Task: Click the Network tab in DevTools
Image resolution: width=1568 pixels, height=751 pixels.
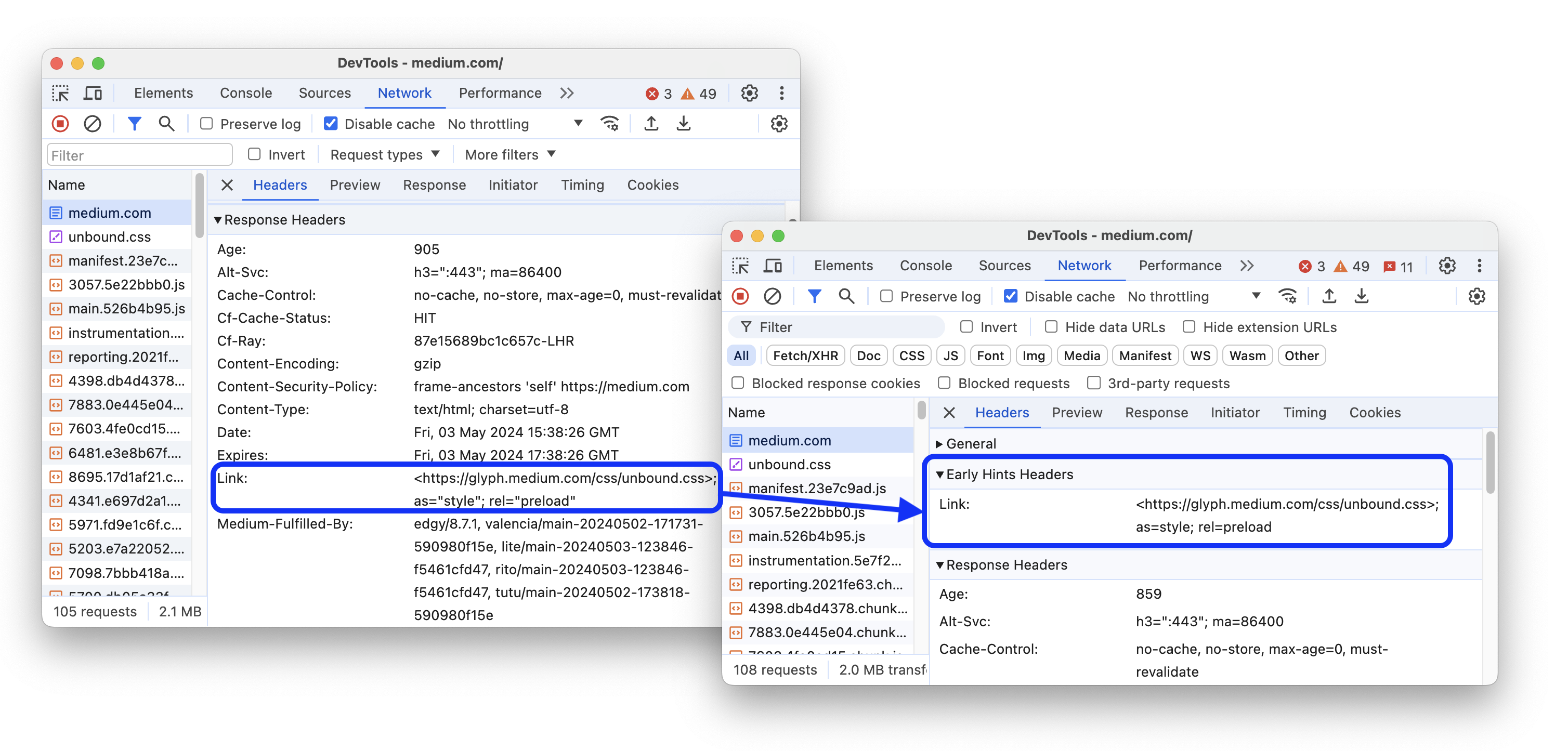Action: [402, 92]
